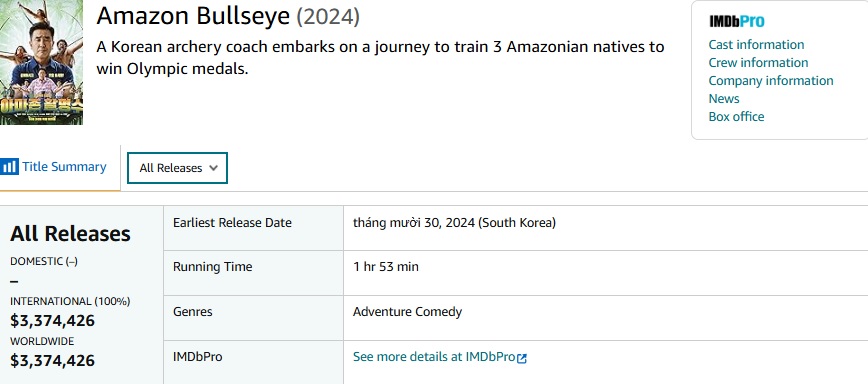Click the IMDbPro logo
The image size is (868, 384).
(737, 22)
